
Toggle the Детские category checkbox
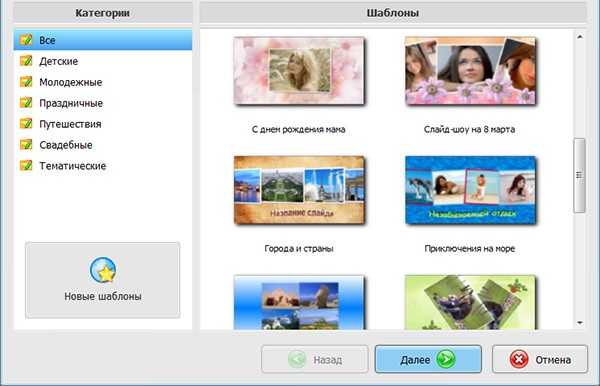point(26,61)
